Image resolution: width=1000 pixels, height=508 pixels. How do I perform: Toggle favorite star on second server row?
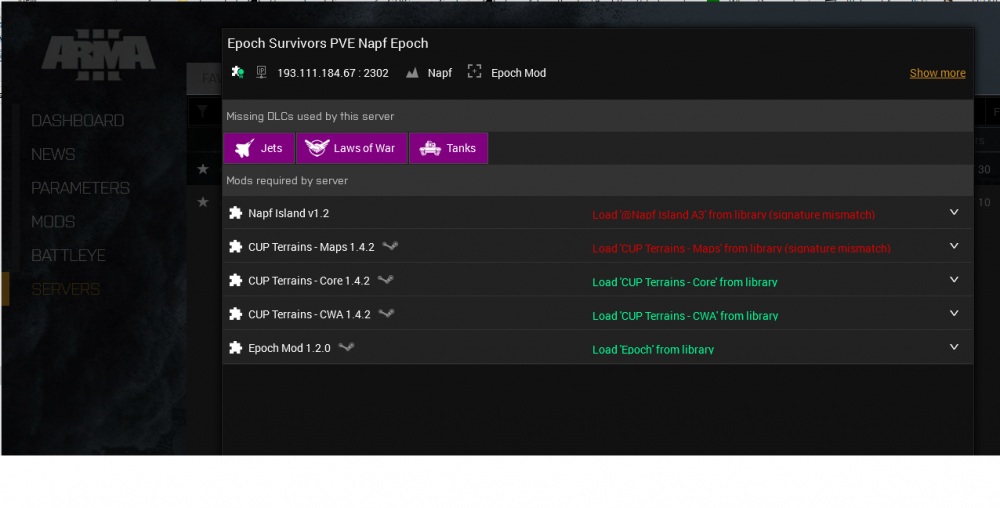203,202
